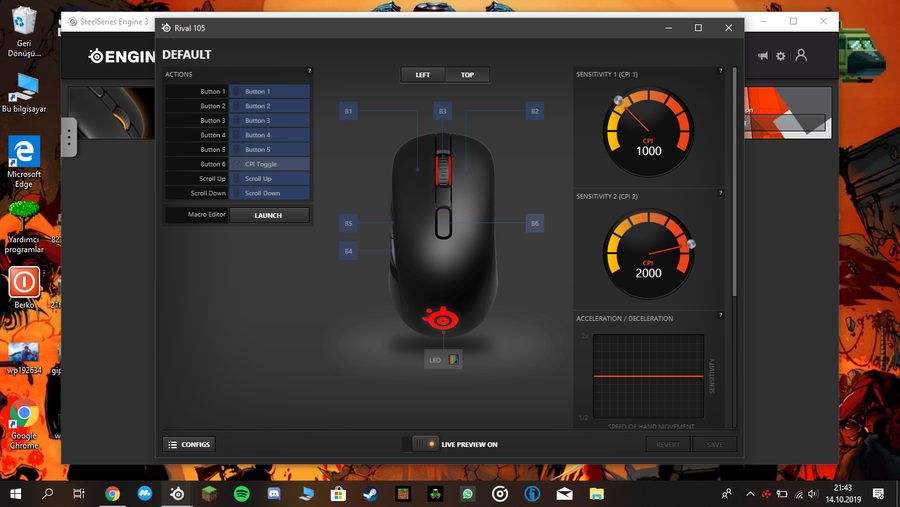Open Discord from the taskbar
The image size is (900, 507).
274,493
